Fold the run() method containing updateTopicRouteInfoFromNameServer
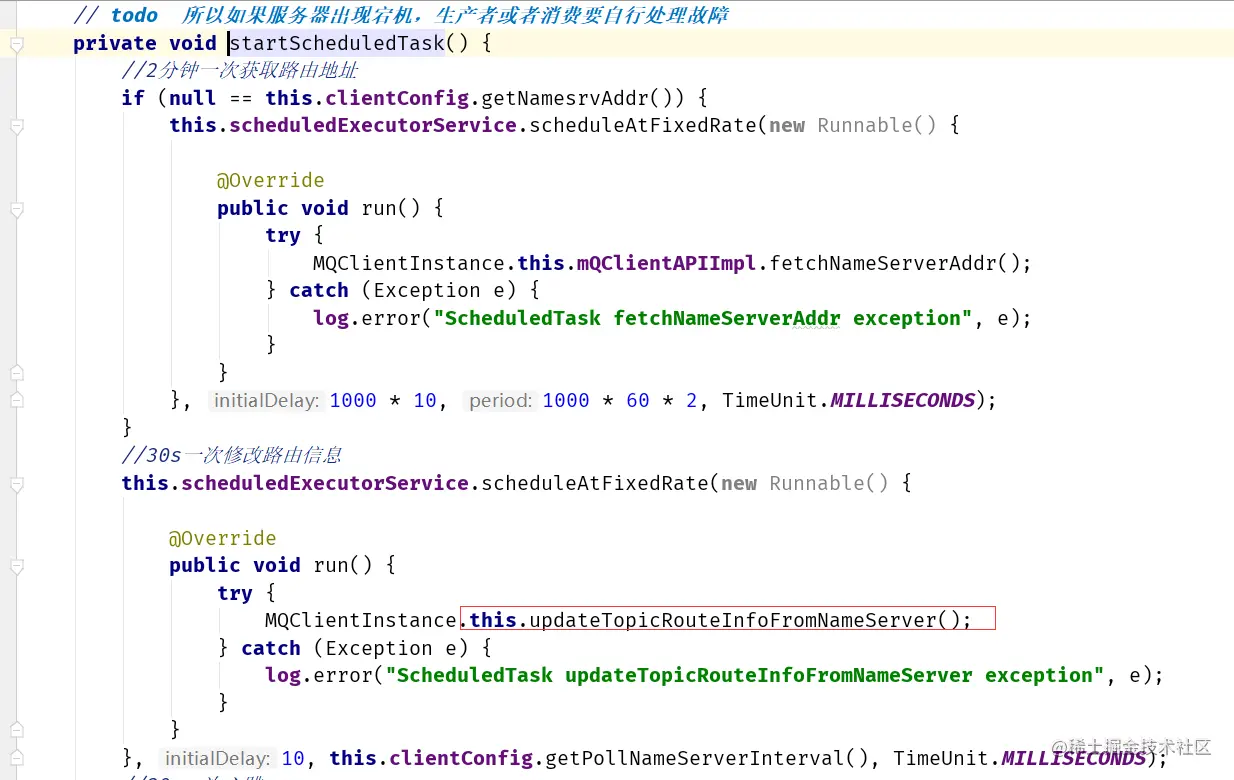Image resolution: width=1234 pixels, height=780 pixels. [x=16, y=566]
